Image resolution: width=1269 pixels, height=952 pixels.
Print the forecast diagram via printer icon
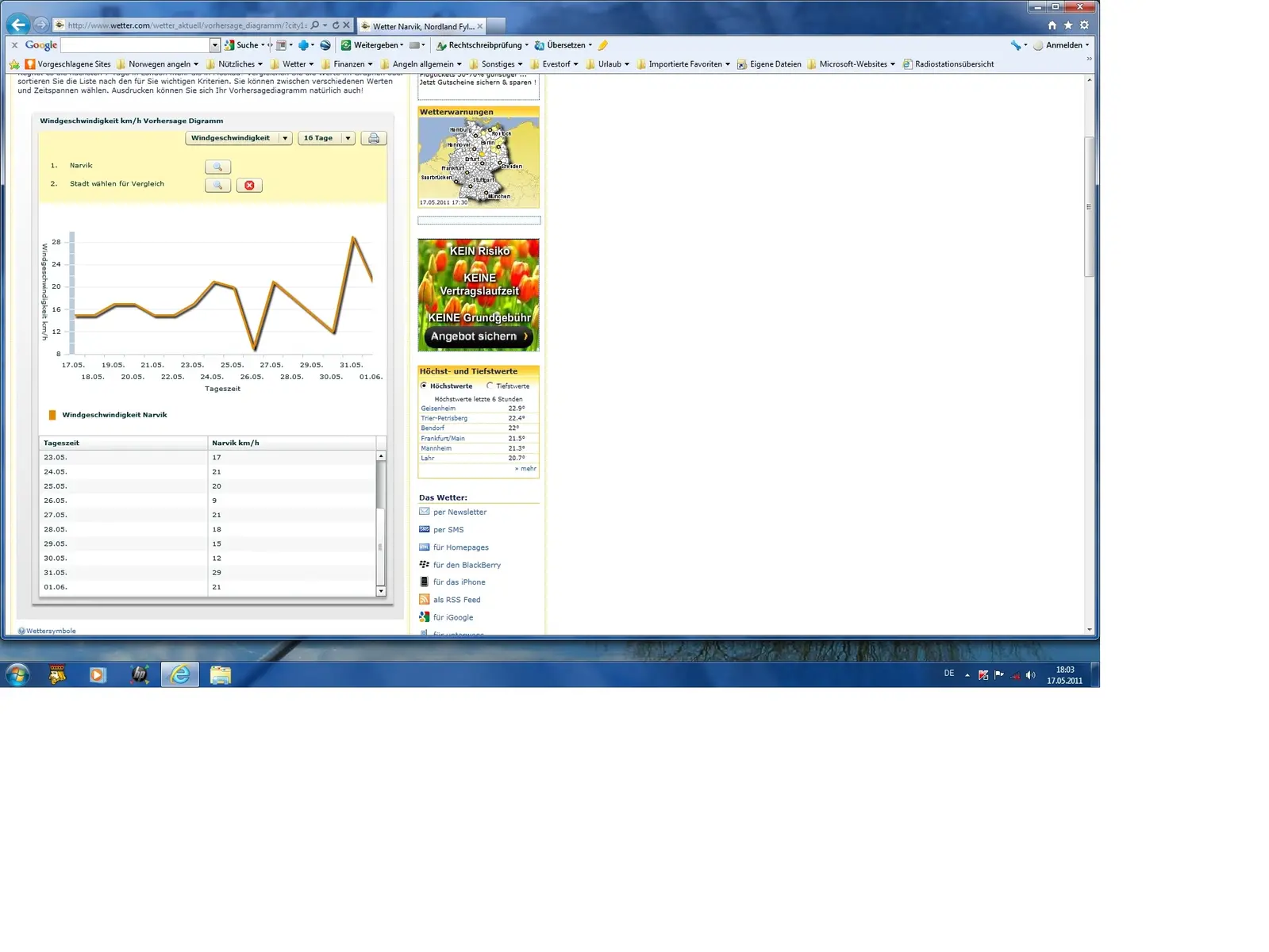pyautogui.click(x=374, y=138)
